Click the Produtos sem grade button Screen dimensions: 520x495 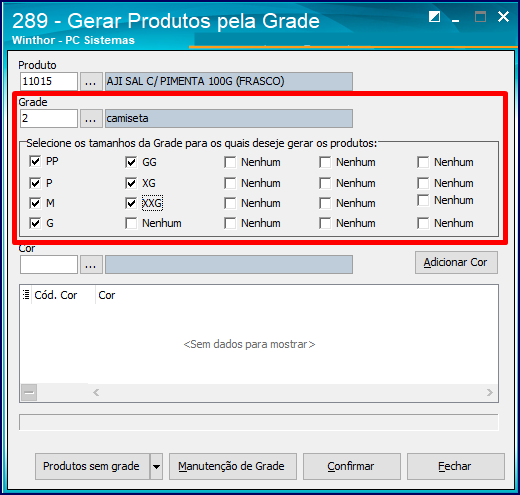click(92, 466)
